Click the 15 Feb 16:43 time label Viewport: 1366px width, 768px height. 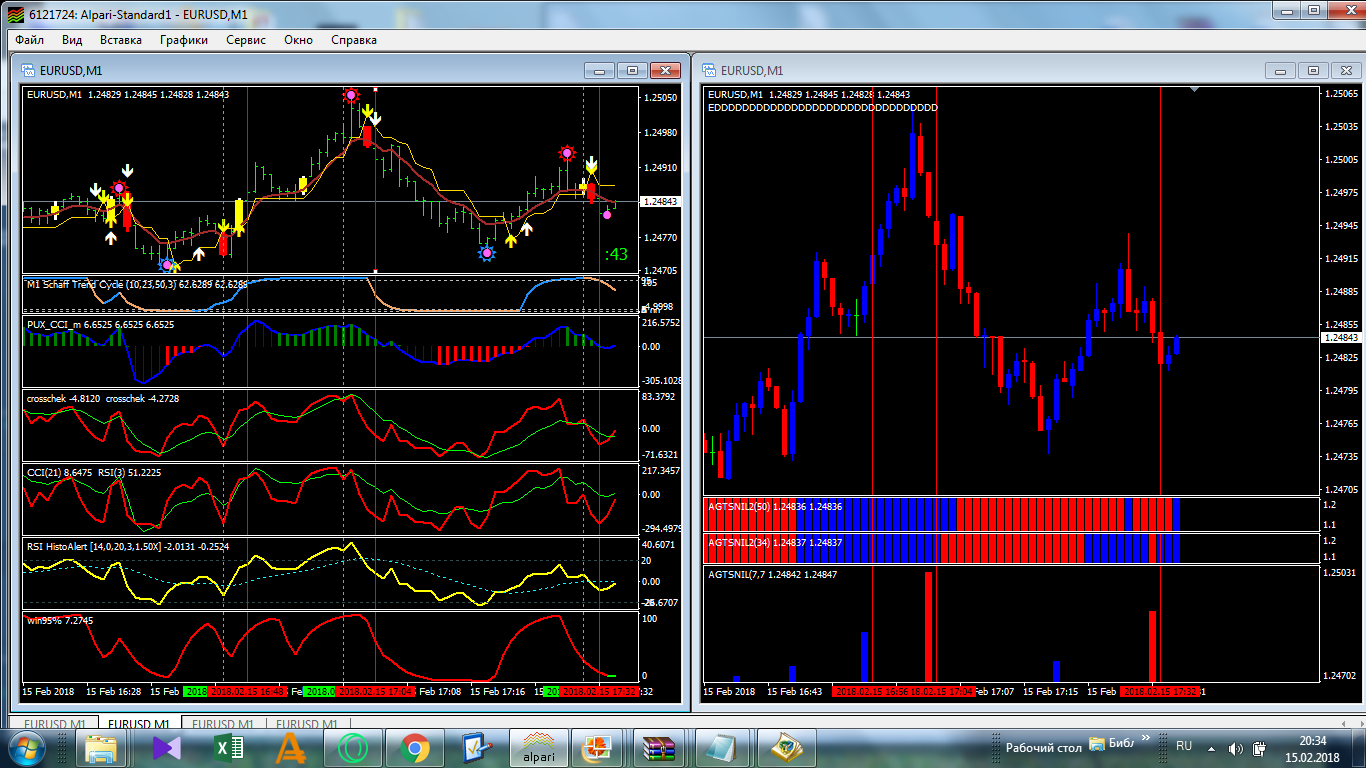point(795,691)
